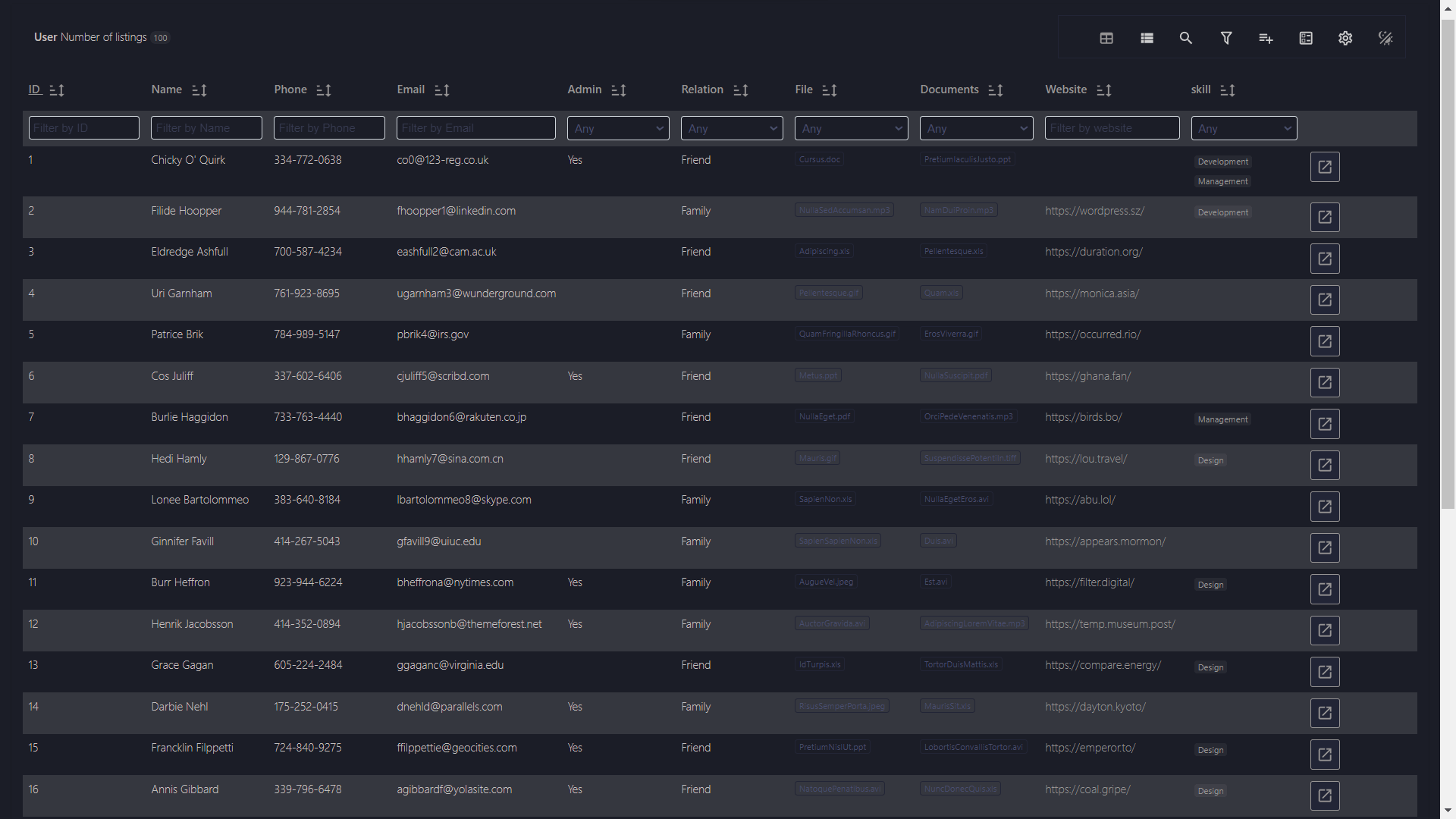Open the settings gear icon
The image size is (1456, 819).
tap(1345, 38)
